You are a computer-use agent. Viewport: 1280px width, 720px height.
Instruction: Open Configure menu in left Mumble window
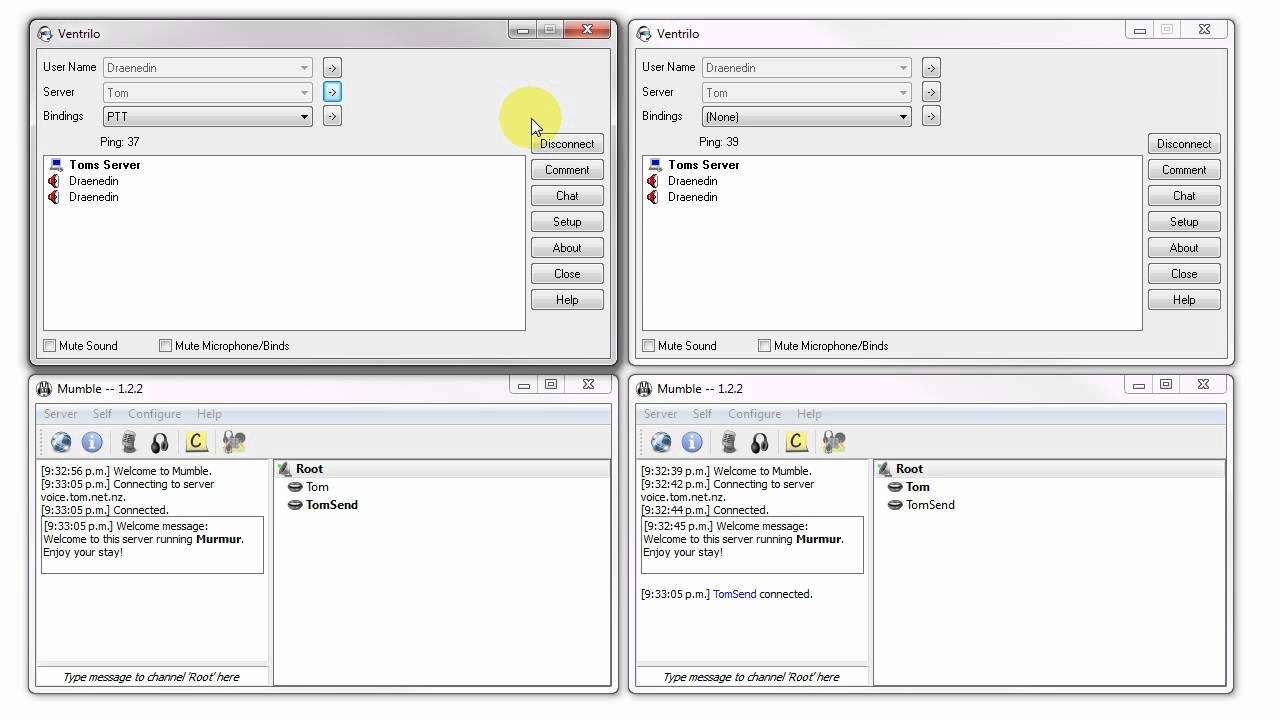tap(155, 414)
